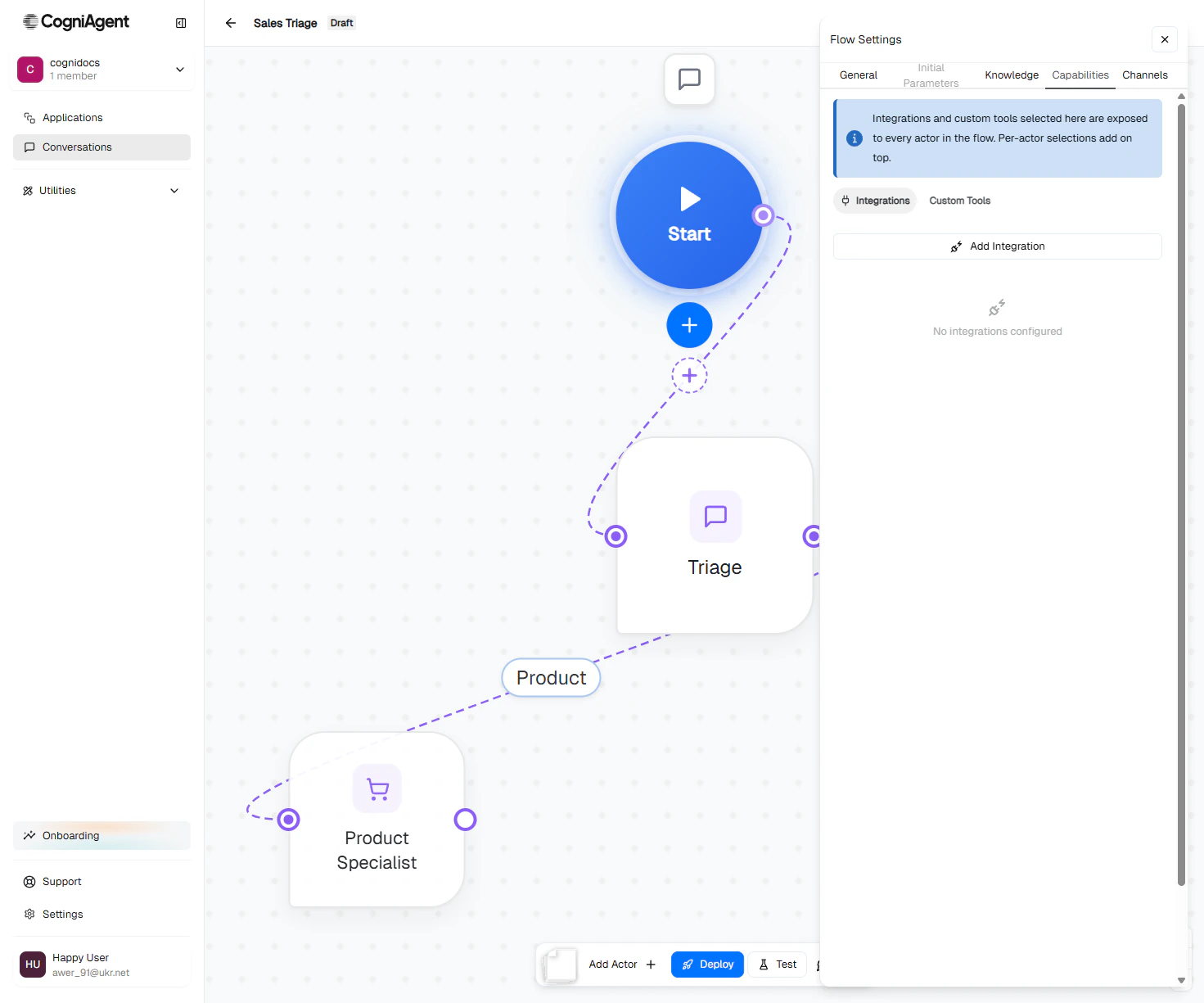Click the Add Integration button
This screenshot has width=1204, height=1003.
tap(998, 246)
